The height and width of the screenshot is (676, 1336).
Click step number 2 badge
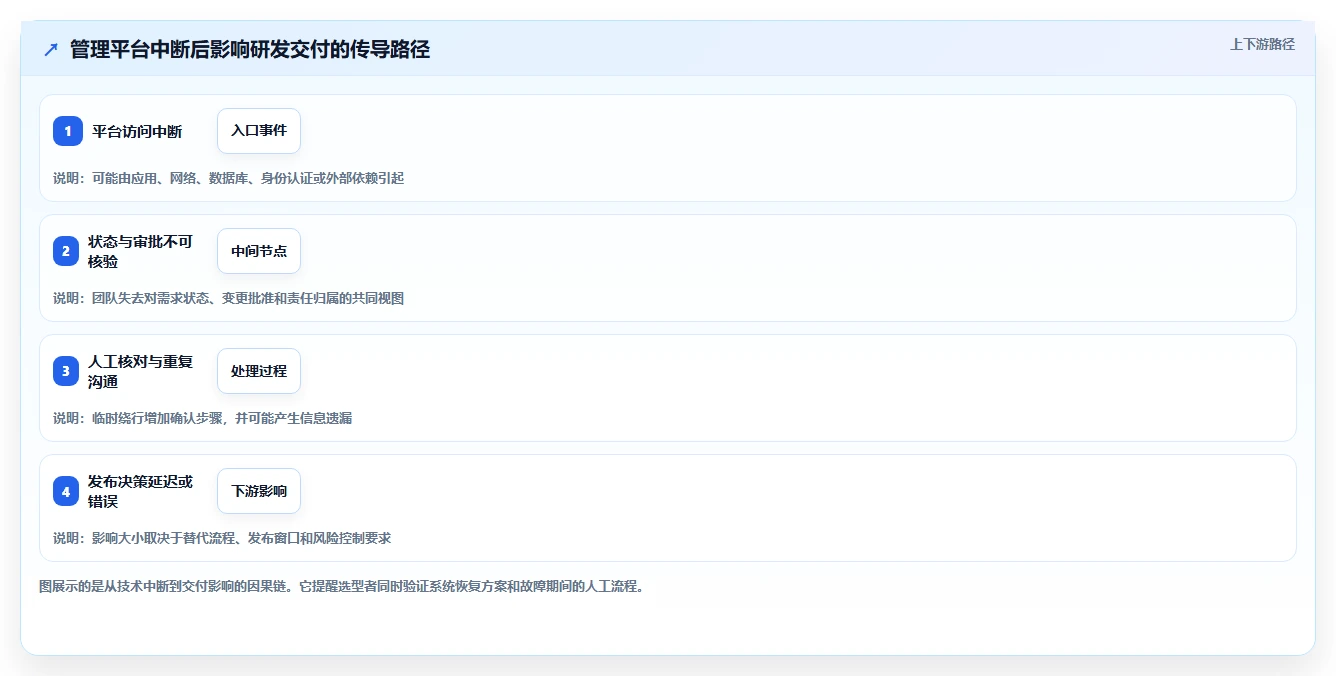(x=68, y=251)
